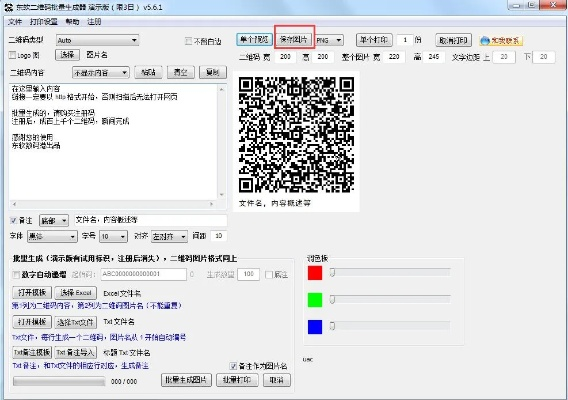This screenshot has width=568, height=400.
Task: Click the print copies field showing 1
Action: [x=405, y=40]
